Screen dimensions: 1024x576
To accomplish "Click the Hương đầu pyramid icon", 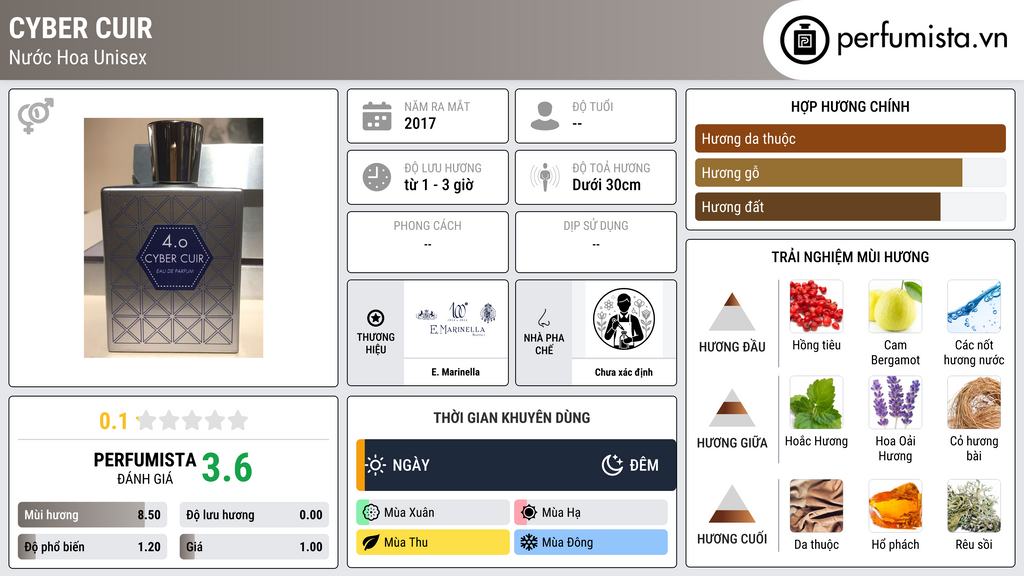I will (732, 312).
